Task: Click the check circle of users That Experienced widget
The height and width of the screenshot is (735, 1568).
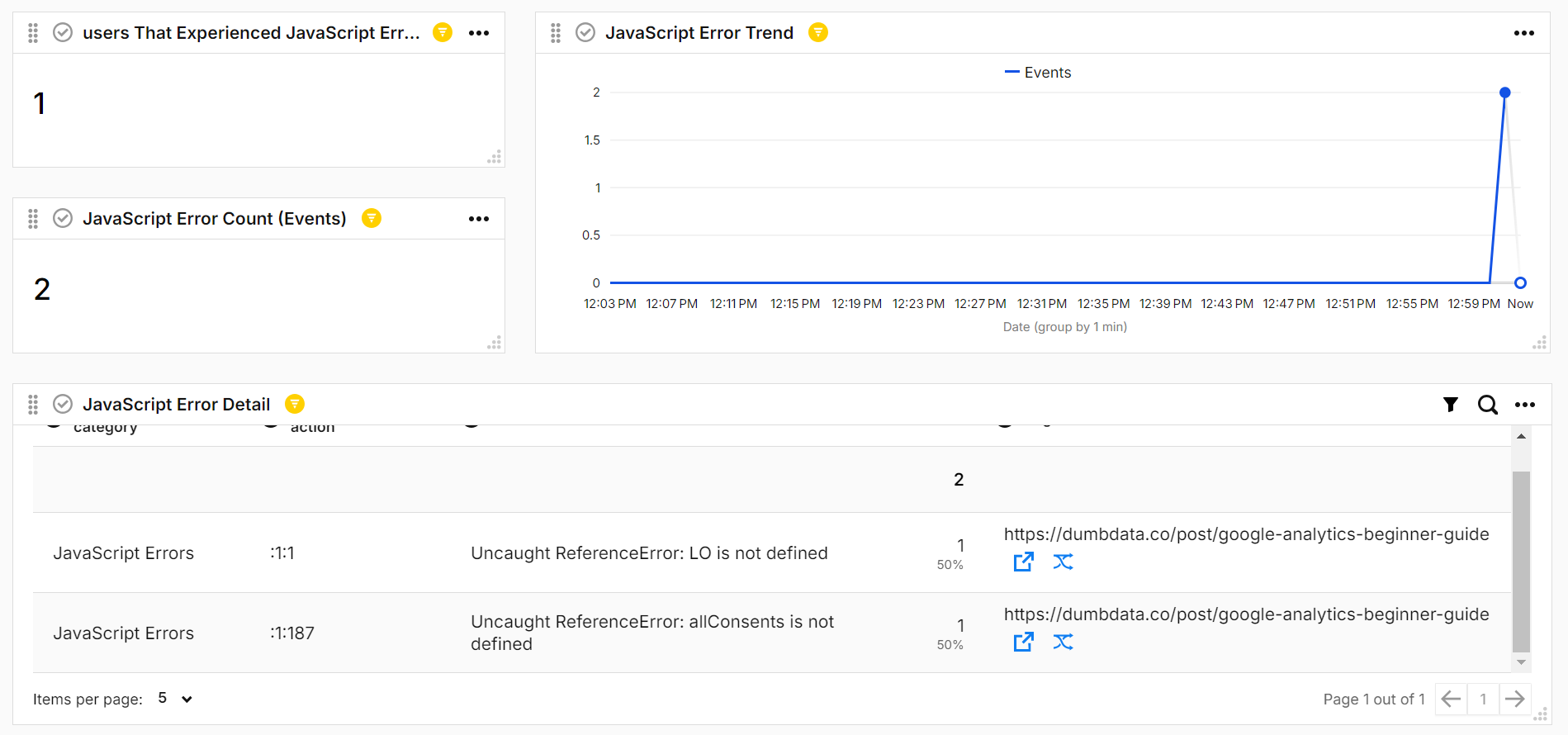Action: [63, 33]
